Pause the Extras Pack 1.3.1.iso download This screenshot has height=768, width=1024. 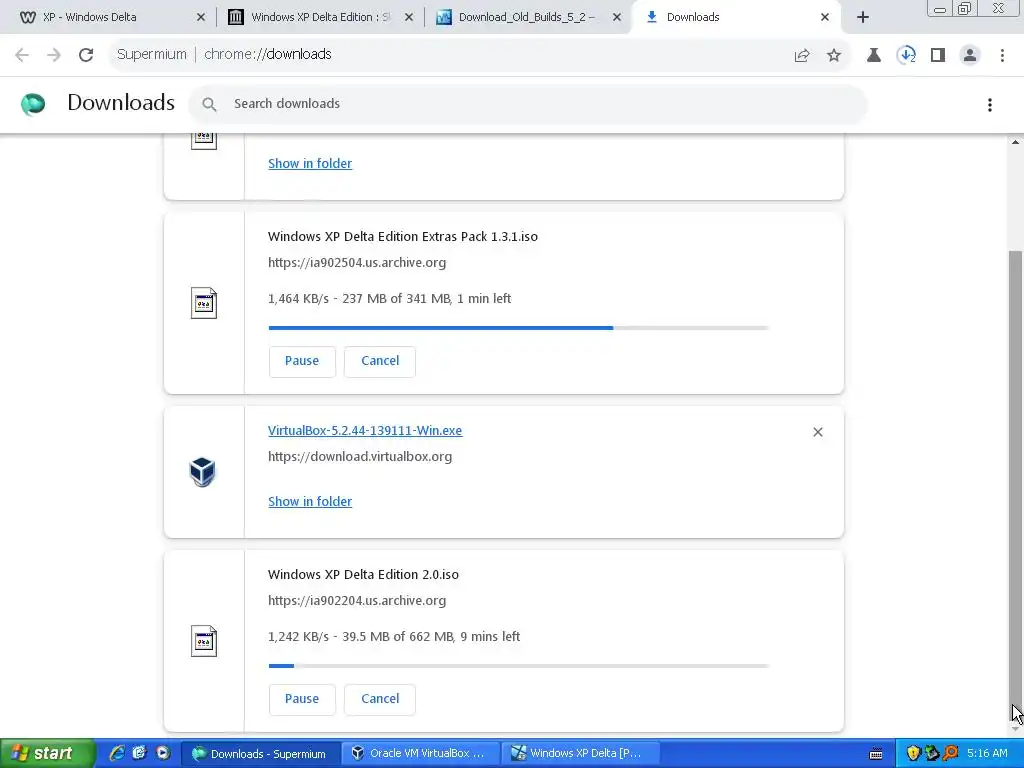(x=302, y=361)
